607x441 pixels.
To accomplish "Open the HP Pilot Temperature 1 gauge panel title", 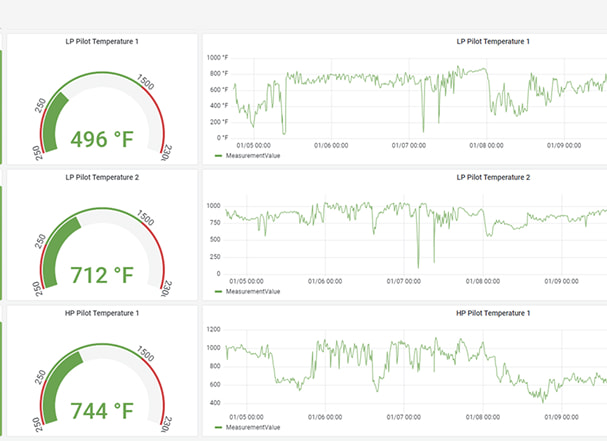I will pyautogui.click(x=102, y=313).
